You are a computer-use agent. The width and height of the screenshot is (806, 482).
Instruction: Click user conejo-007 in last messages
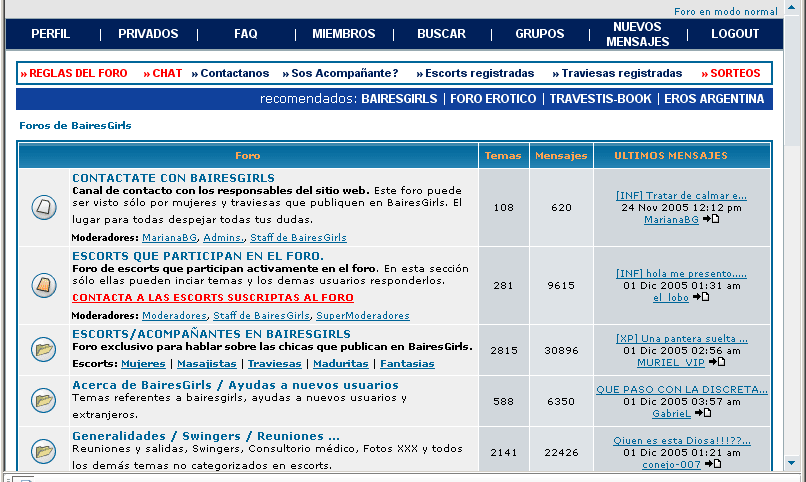pyautogui.click(x=671, y=464)
